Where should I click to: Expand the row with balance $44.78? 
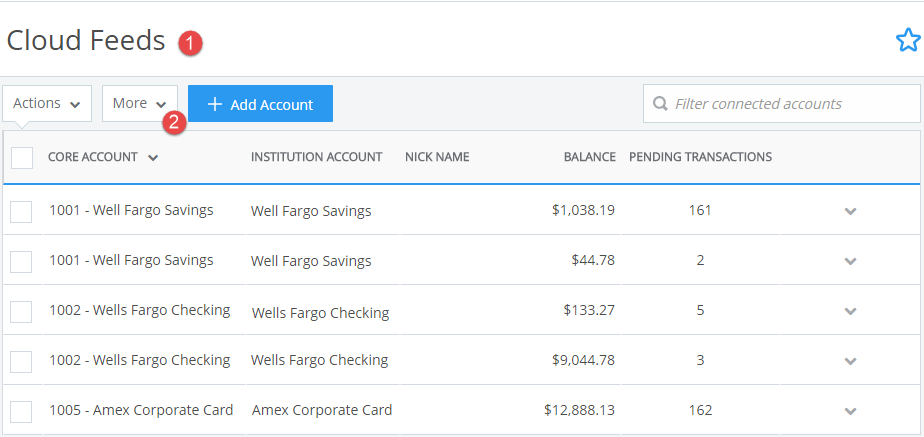850,261
